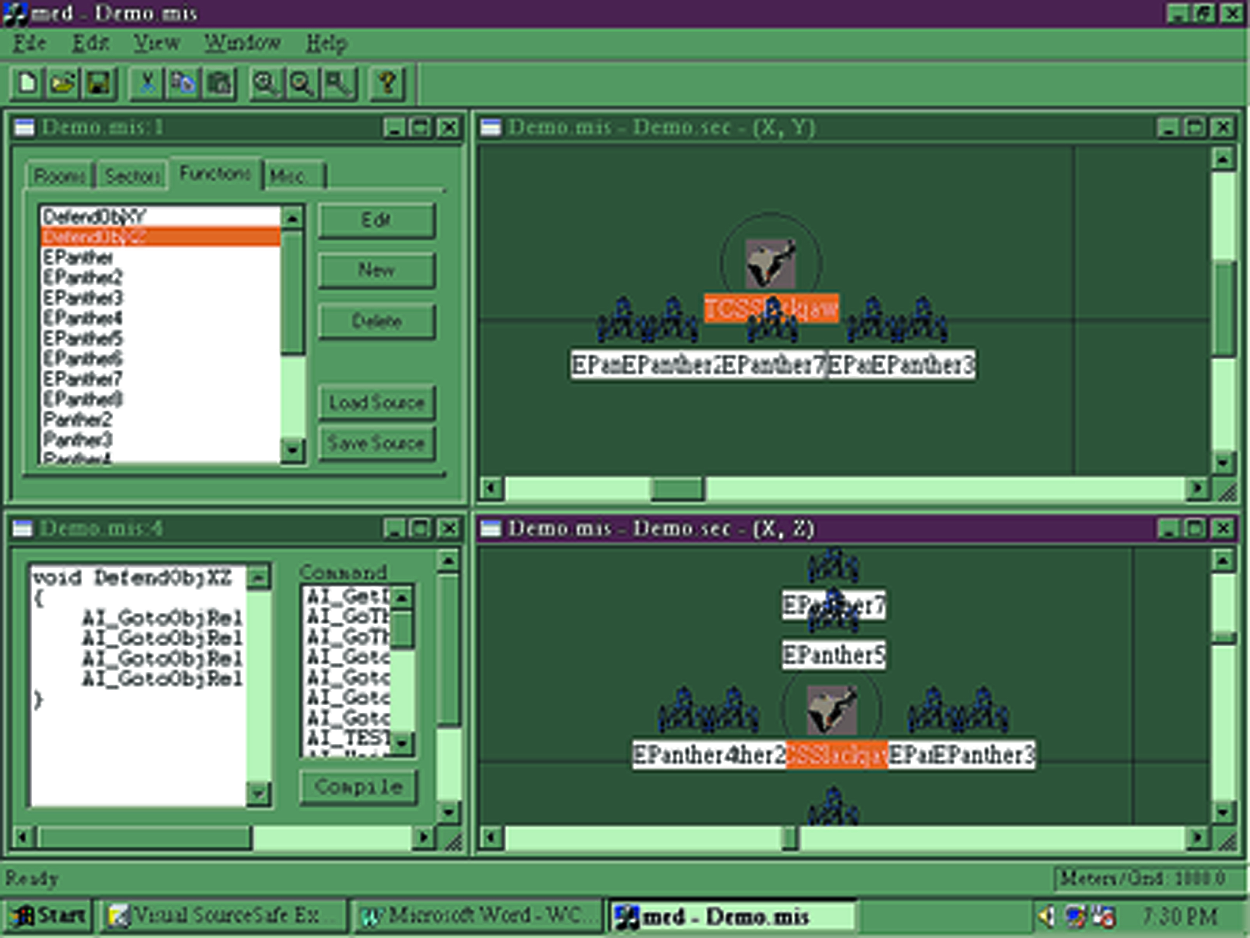This screenshot has width=1250, height=938.
Task: Open the View menu
Action: pyautogui.click(x=157, y=43)
